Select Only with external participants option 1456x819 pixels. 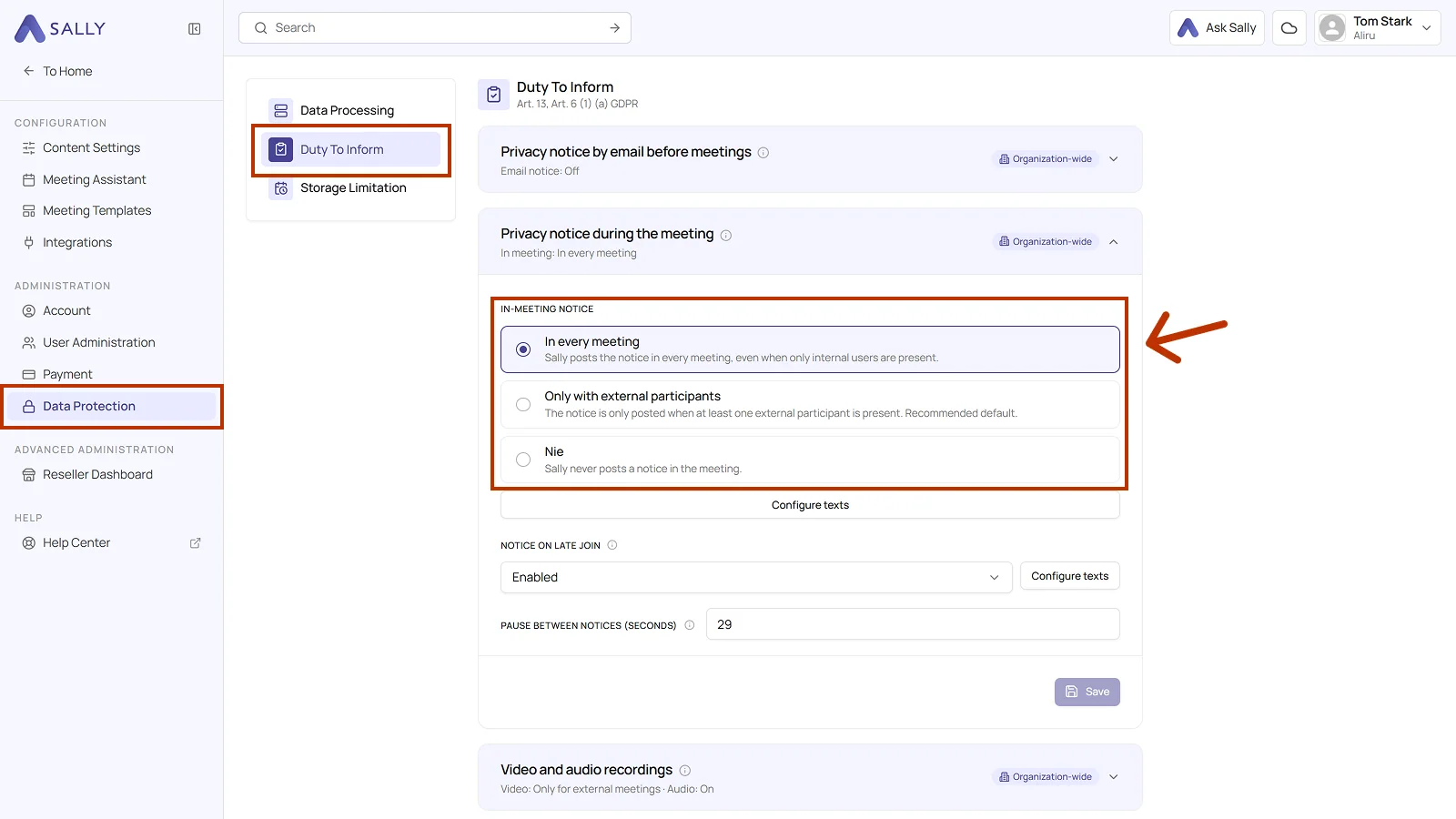tap(810, 404)
